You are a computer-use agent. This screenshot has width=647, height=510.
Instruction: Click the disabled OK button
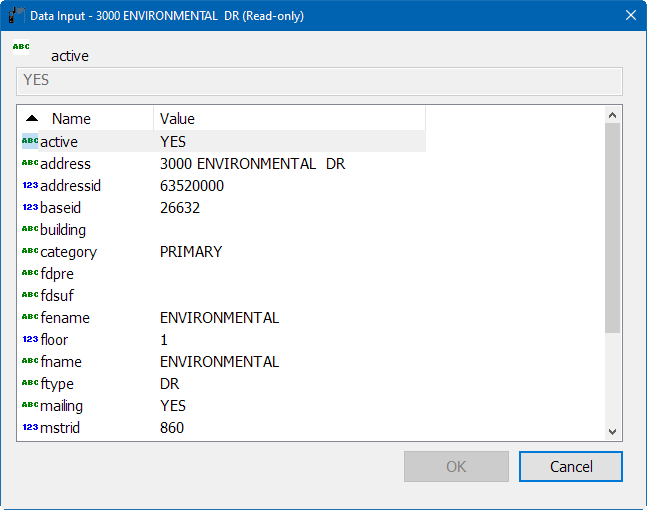456,466
